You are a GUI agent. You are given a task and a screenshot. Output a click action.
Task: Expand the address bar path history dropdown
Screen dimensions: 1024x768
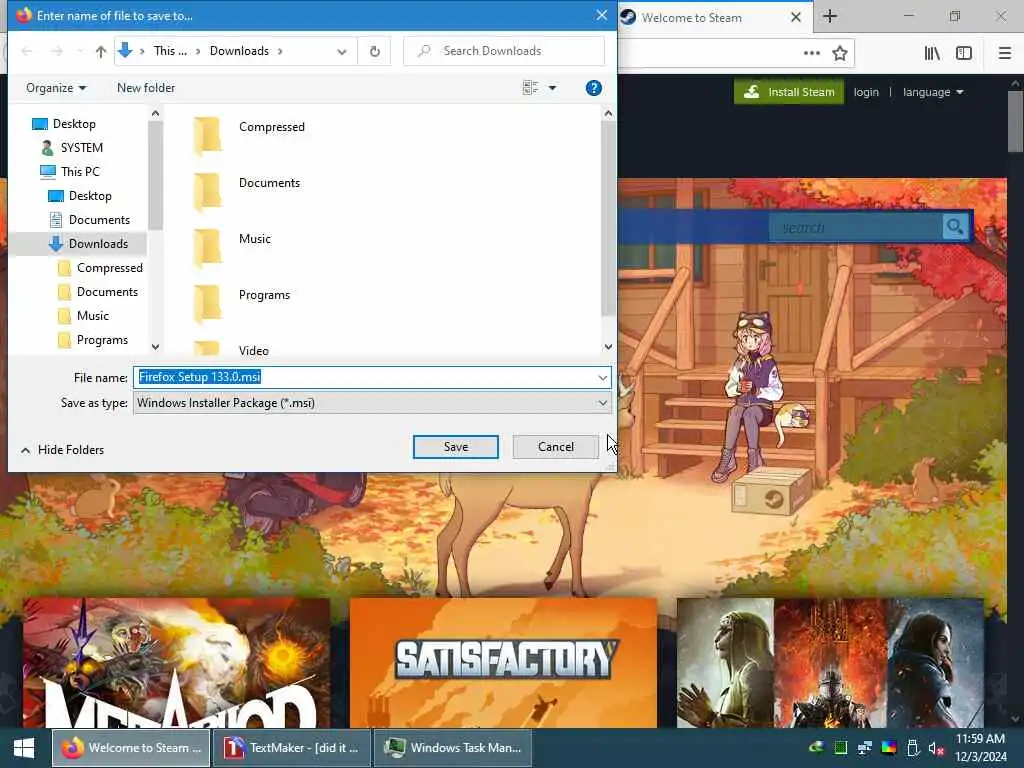click(342, 52)
